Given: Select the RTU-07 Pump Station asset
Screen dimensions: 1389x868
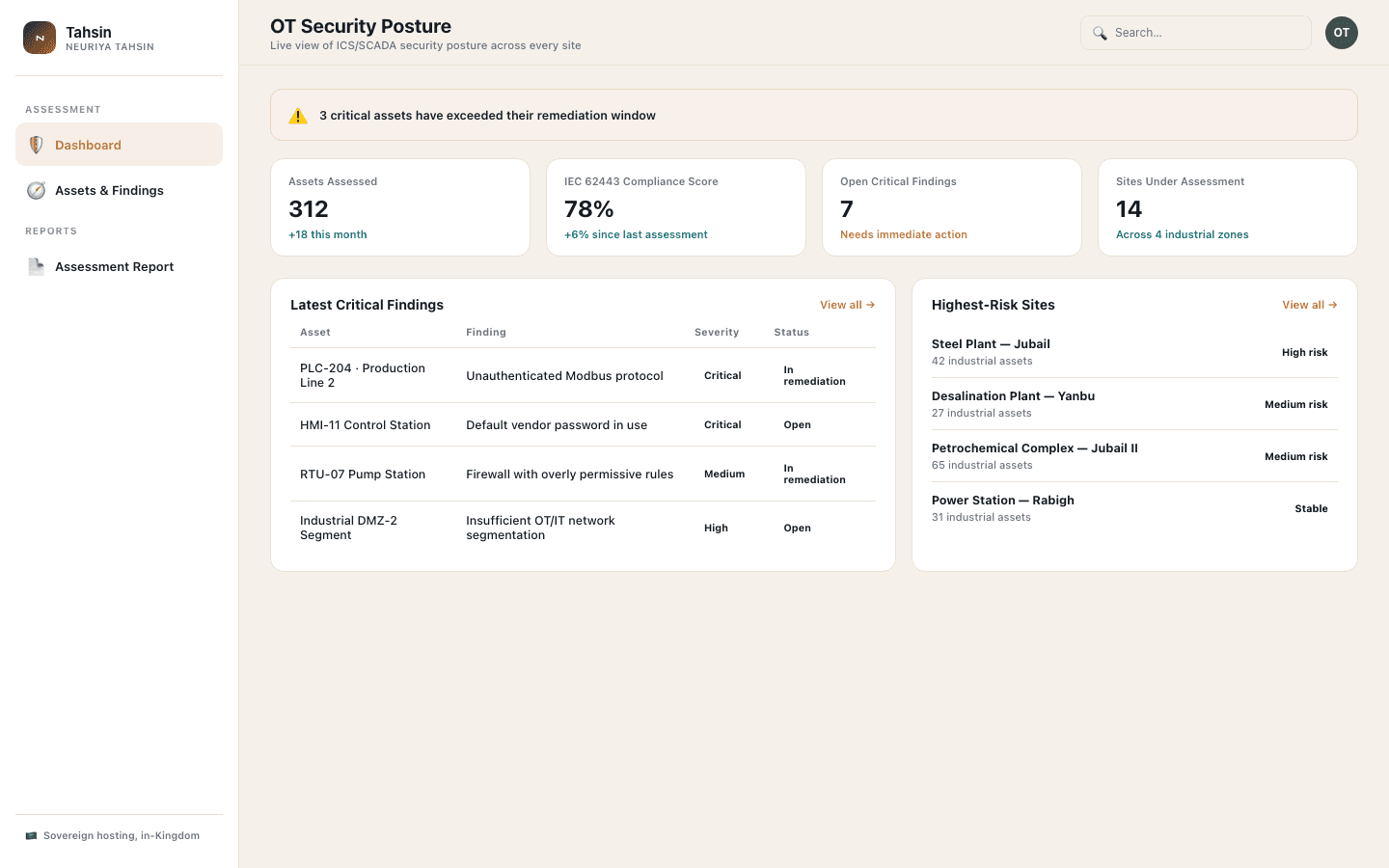Looking at the screenshot, I should tap(363, 475).
